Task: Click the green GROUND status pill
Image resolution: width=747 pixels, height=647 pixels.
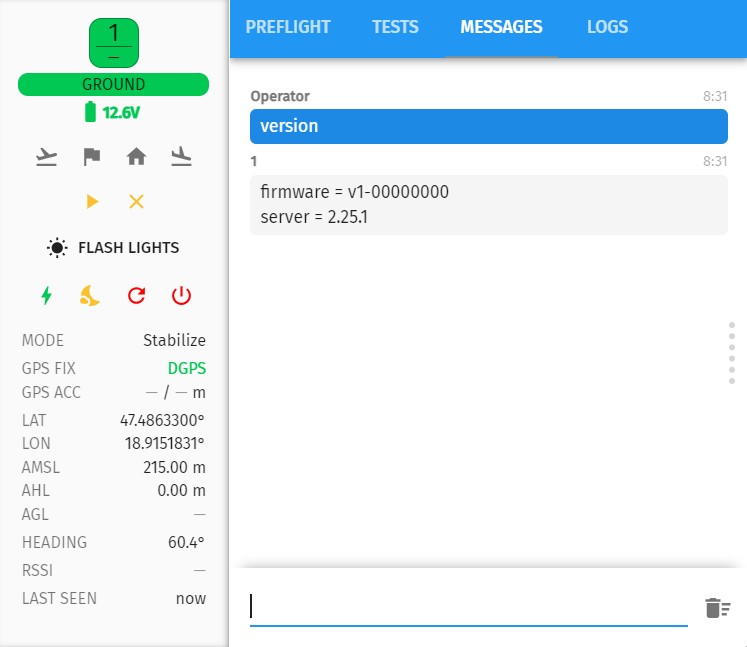Action: (113, 84)
